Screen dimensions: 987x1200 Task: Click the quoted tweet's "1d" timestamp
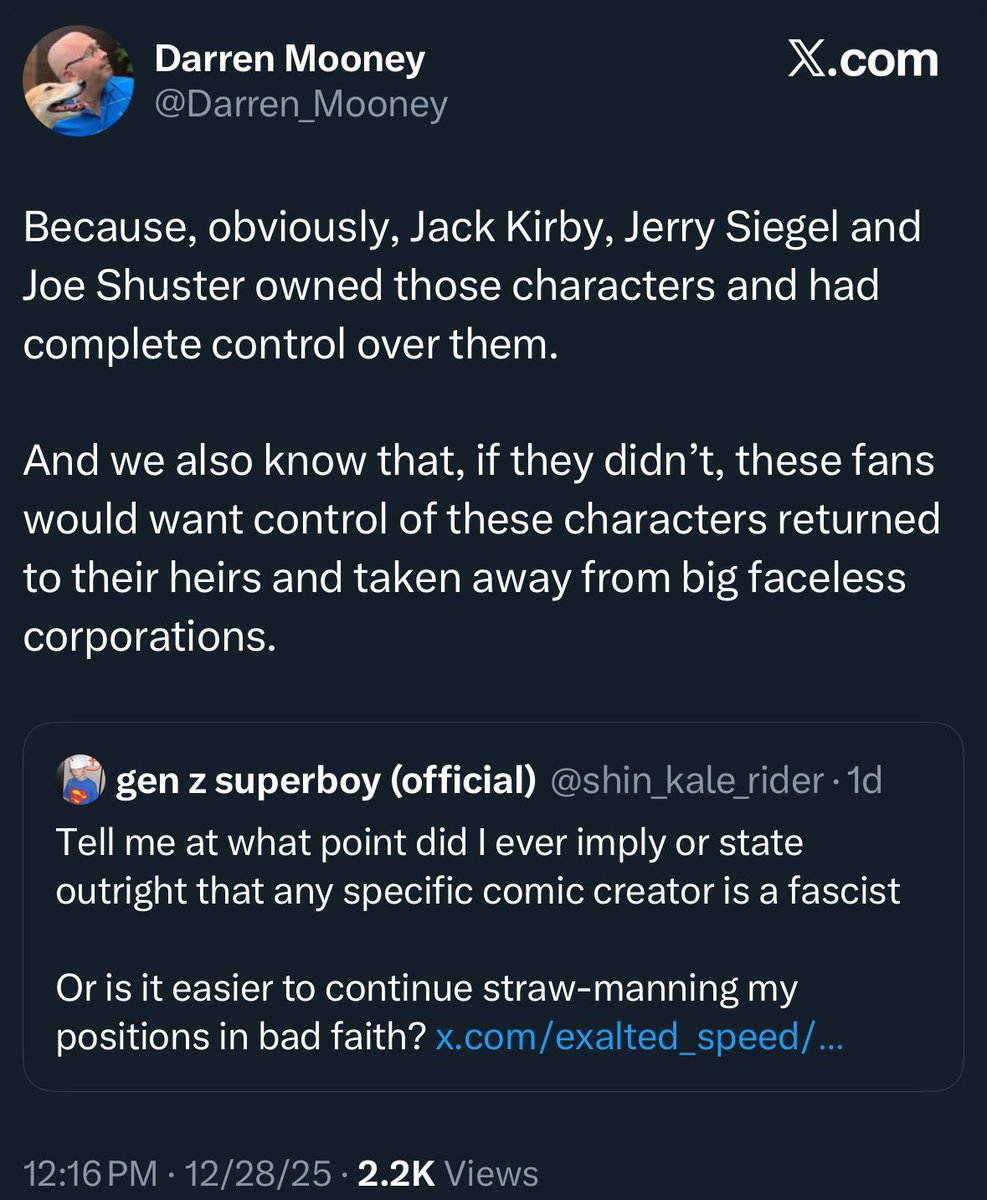tap(864, 781)
